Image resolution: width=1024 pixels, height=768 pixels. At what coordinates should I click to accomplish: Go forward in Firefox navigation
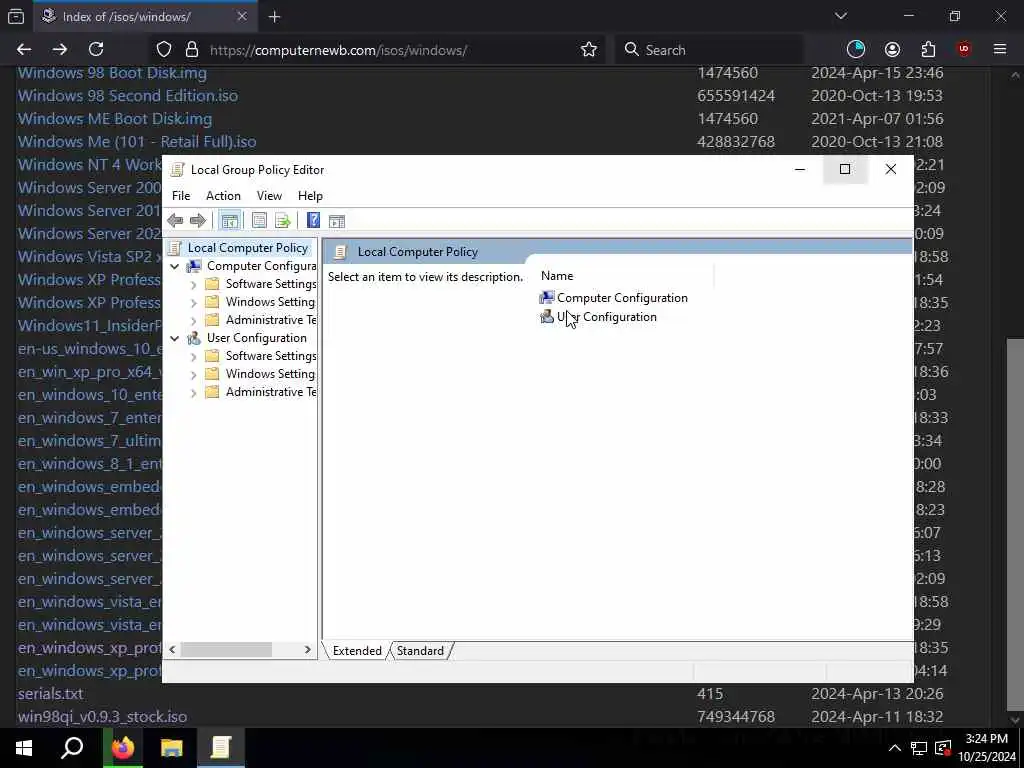(x=59, y=49)
